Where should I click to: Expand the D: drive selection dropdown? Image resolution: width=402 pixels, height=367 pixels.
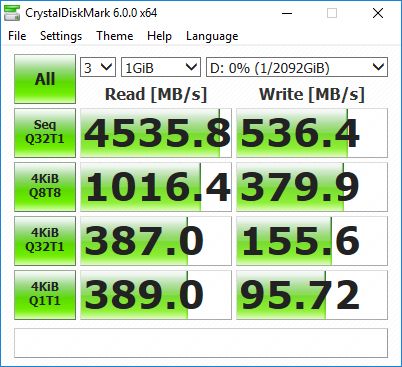click(297, 67)
